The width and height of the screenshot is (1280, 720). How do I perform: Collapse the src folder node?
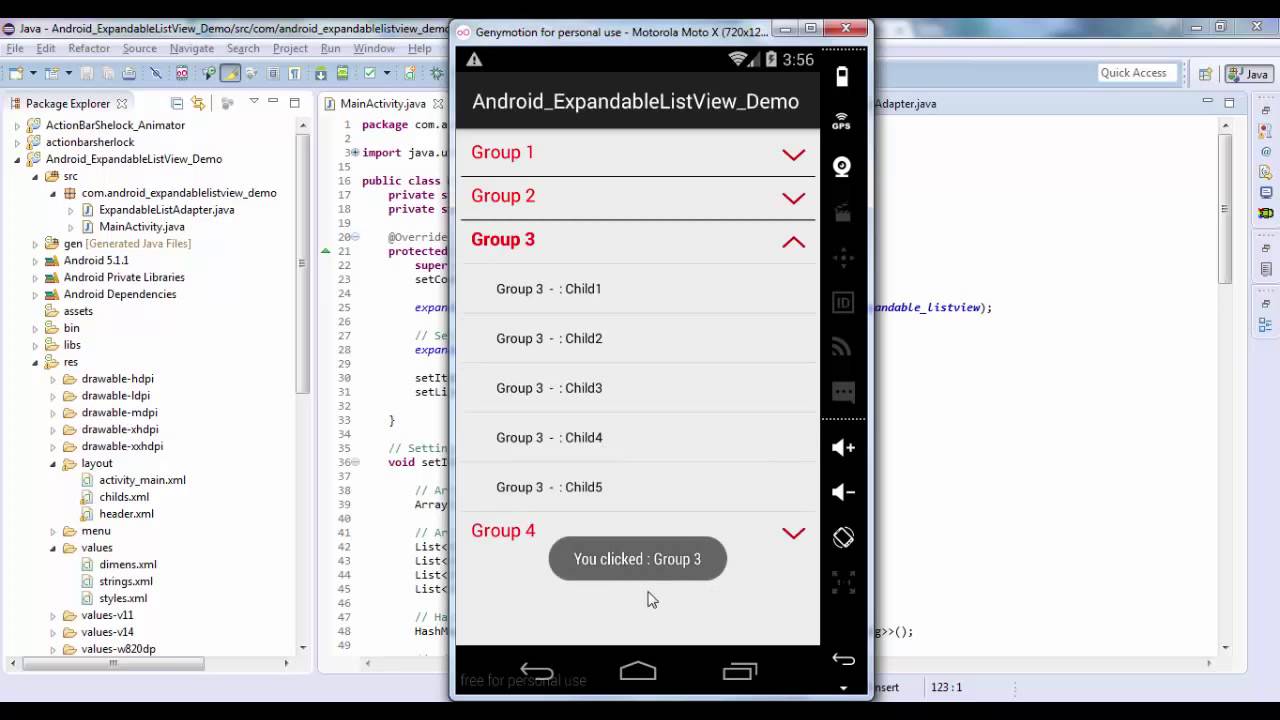pos(35,177)
